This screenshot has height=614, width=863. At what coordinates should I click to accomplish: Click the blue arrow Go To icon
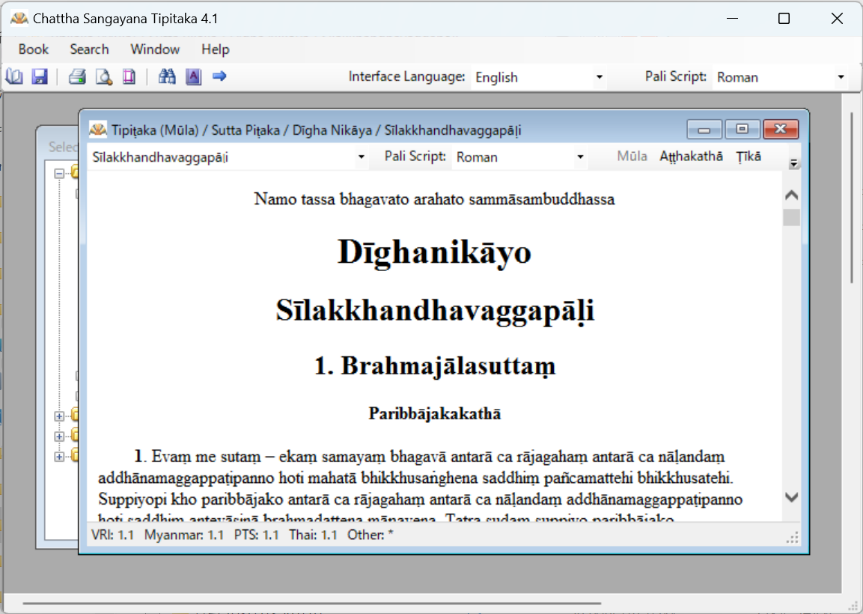[219, 76]
